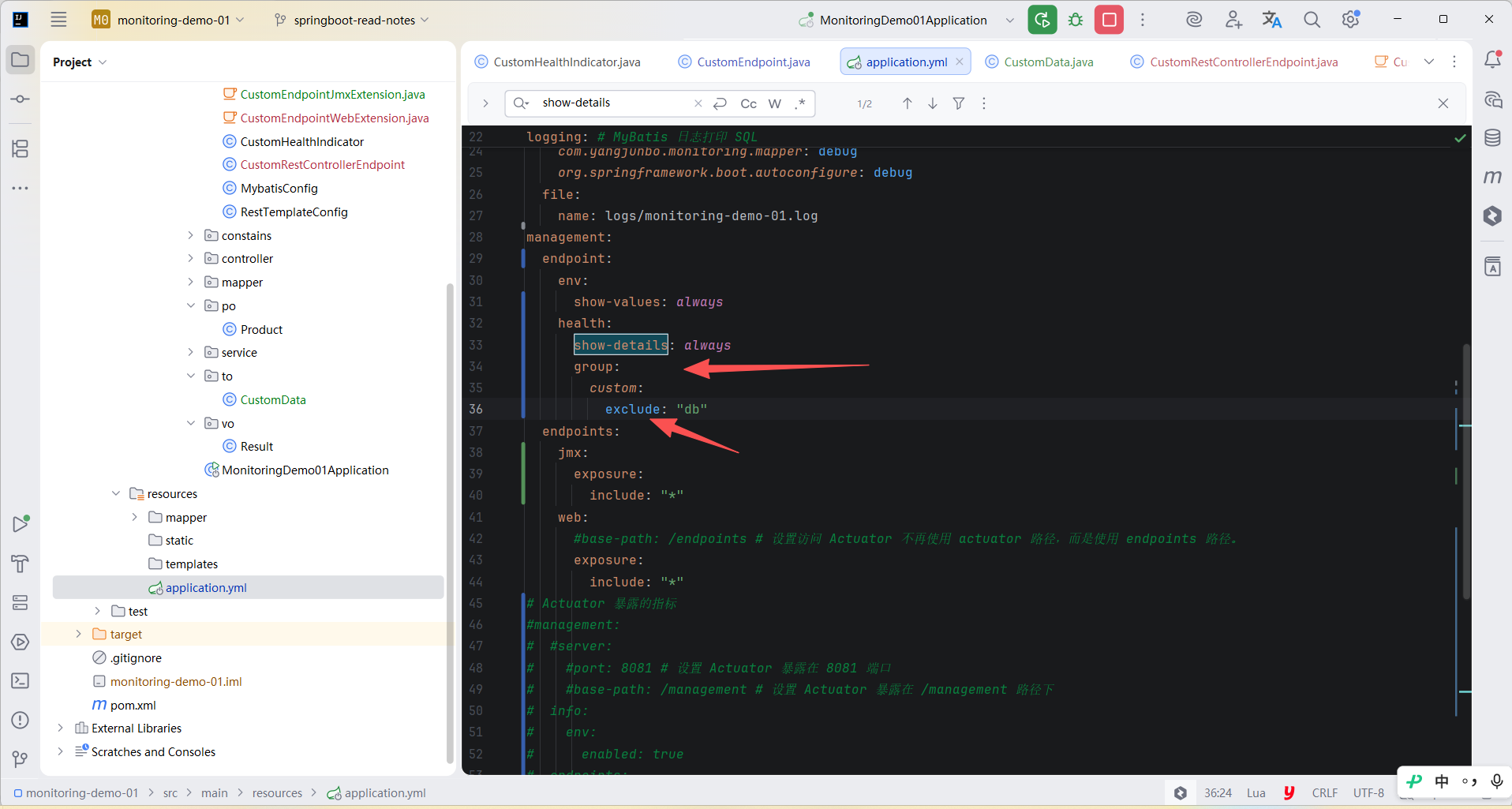Viewport: 1512px width, 809px height.
Task: Open pom.xml in project tree
Action: click(x=133, y=705)
